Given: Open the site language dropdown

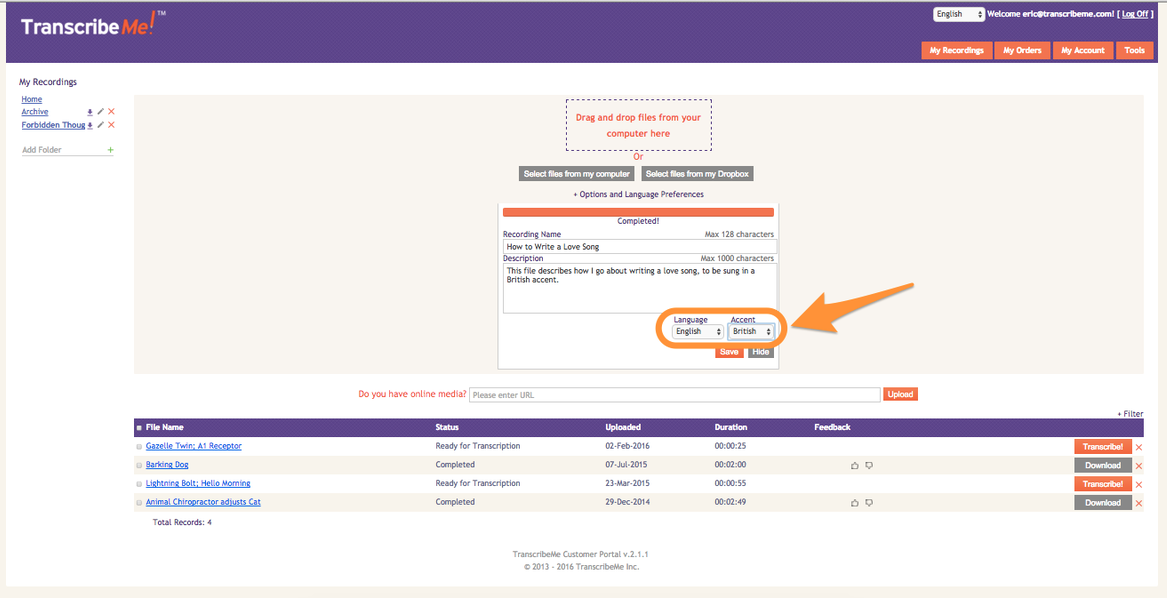Looking at the screenshot, I should coord(959,14).
